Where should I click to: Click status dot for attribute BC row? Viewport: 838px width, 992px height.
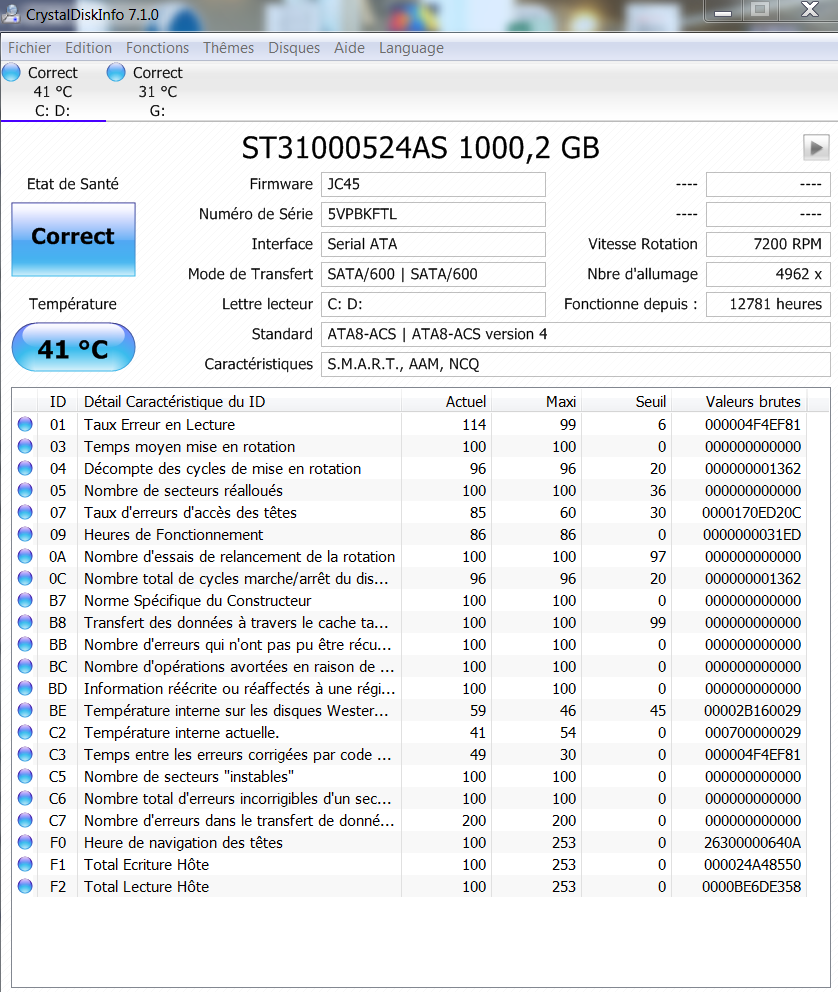[25, 666]
